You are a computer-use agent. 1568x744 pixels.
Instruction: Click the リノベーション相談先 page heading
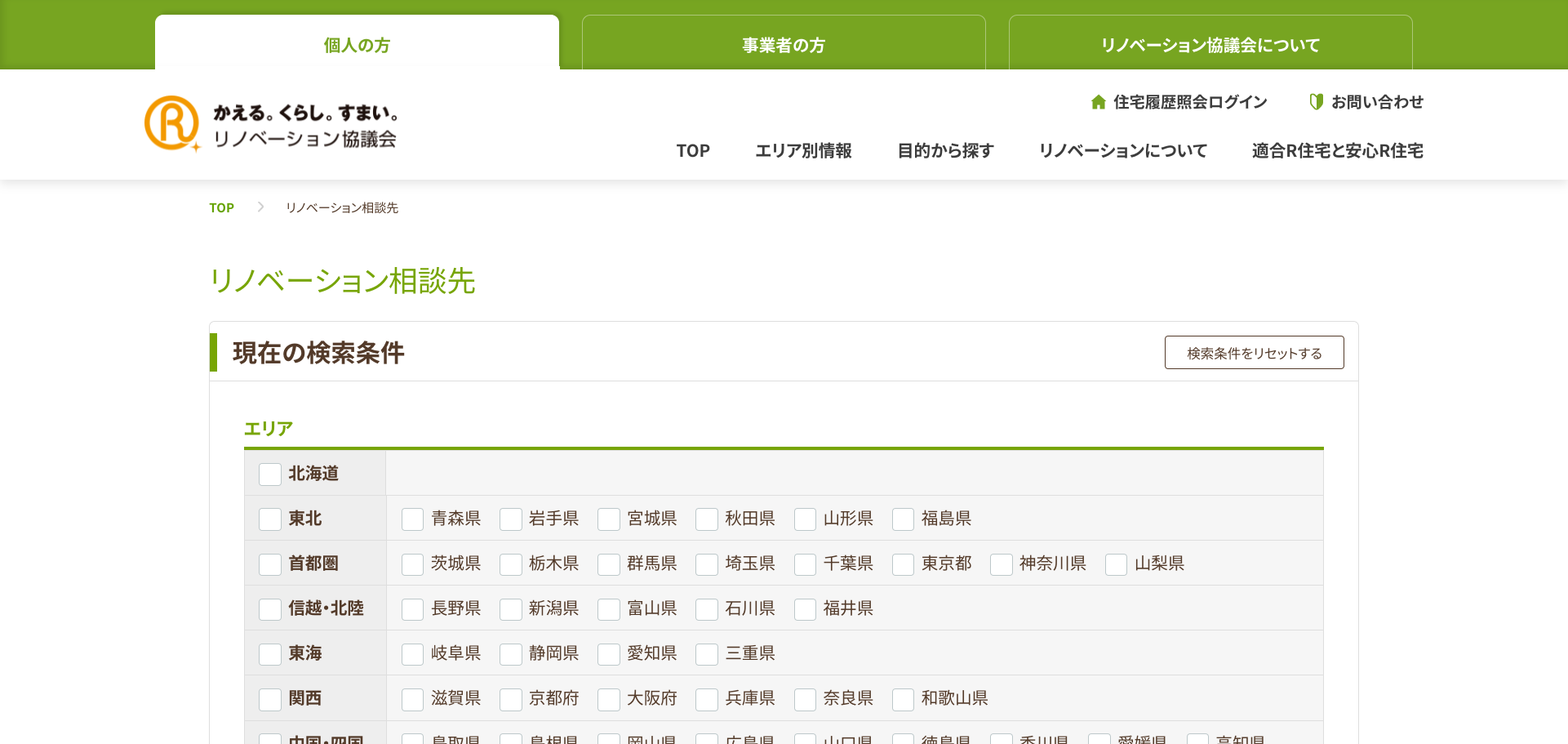(x=342, y=281)
